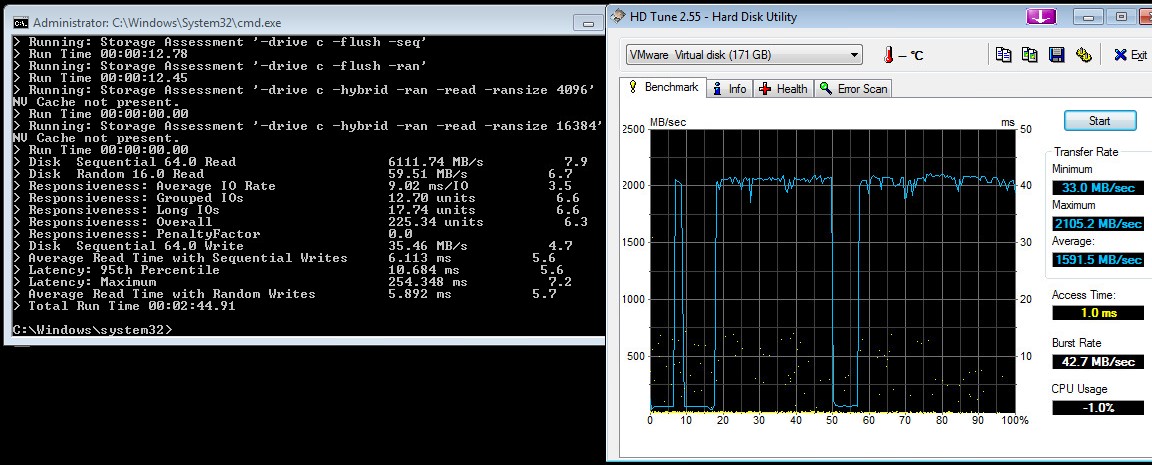
Task: Click the Maximum transfer rate value 2105.2 MB/sec
Action: tap(1098, 223)
